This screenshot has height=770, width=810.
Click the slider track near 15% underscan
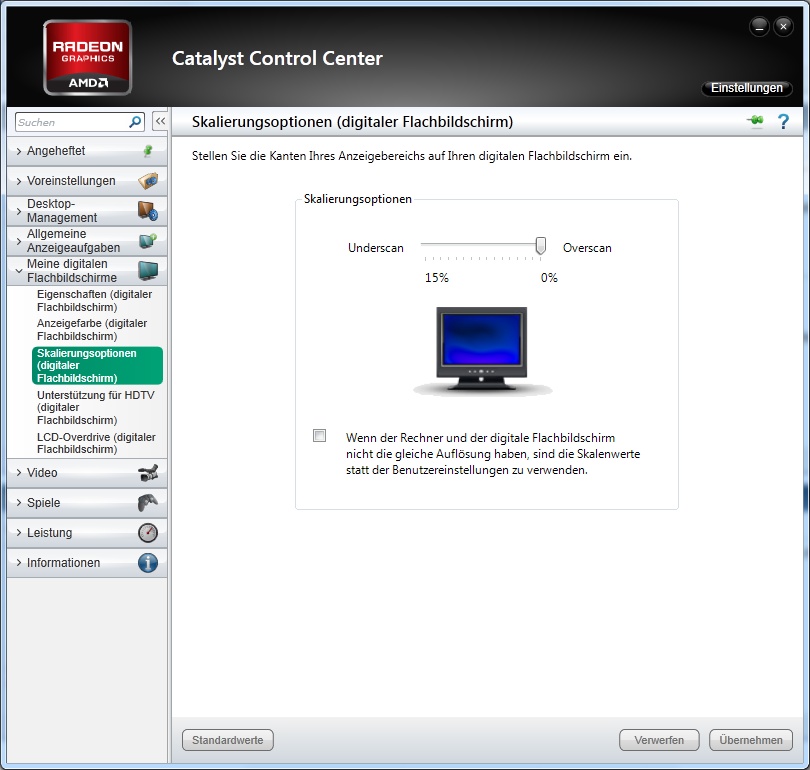click(x=426, y=243)
